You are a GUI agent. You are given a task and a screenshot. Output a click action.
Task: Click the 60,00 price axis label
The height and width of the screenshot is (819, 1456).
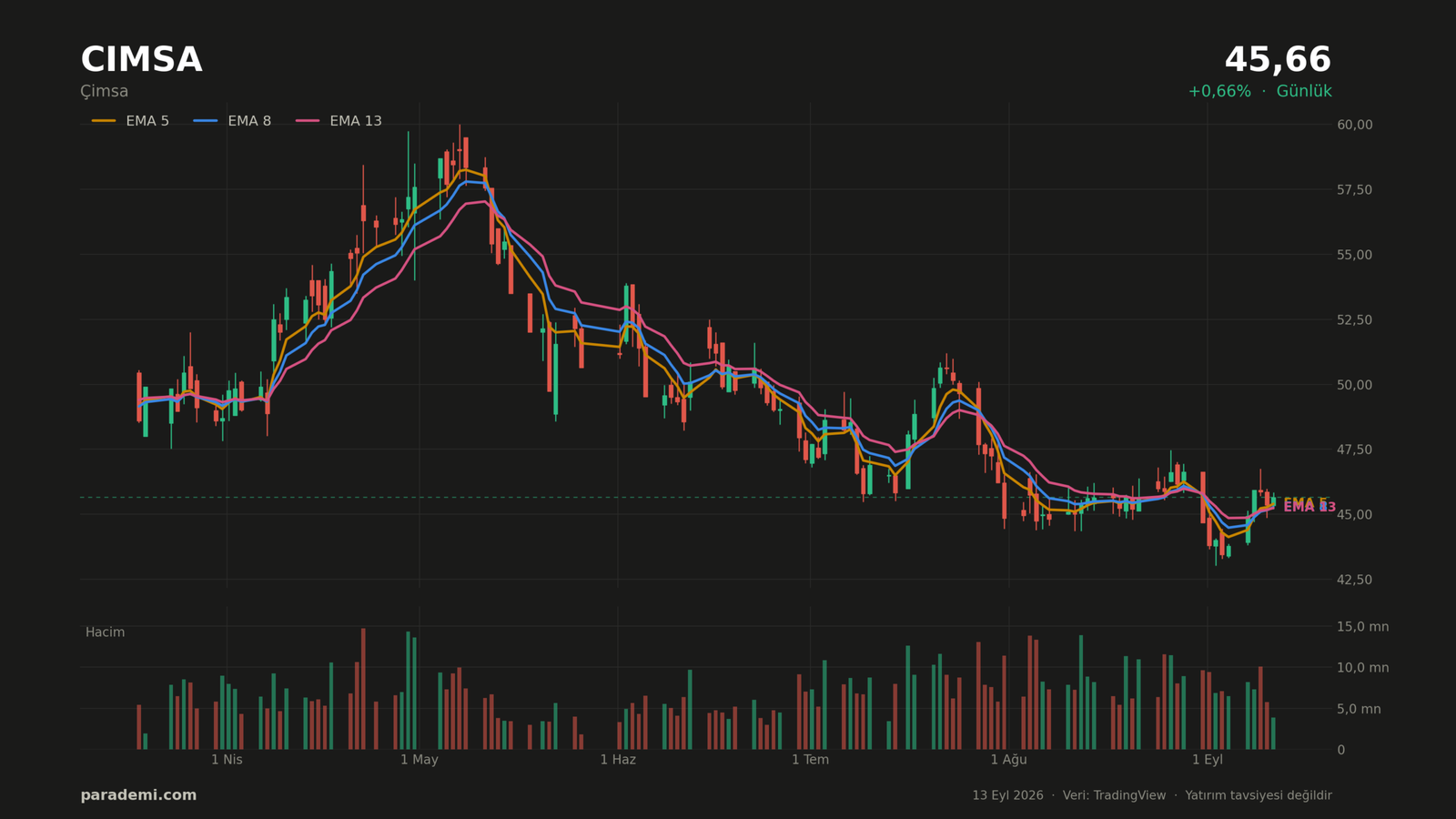(x=1355, y=125)
